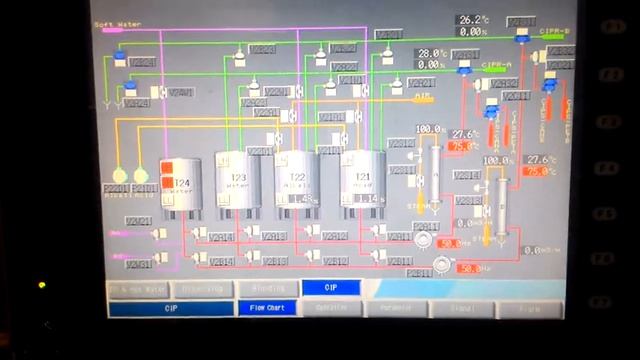Select valve V2S12 symbol
The height and width of the screenshot is (360, 640).
[416, 156]
